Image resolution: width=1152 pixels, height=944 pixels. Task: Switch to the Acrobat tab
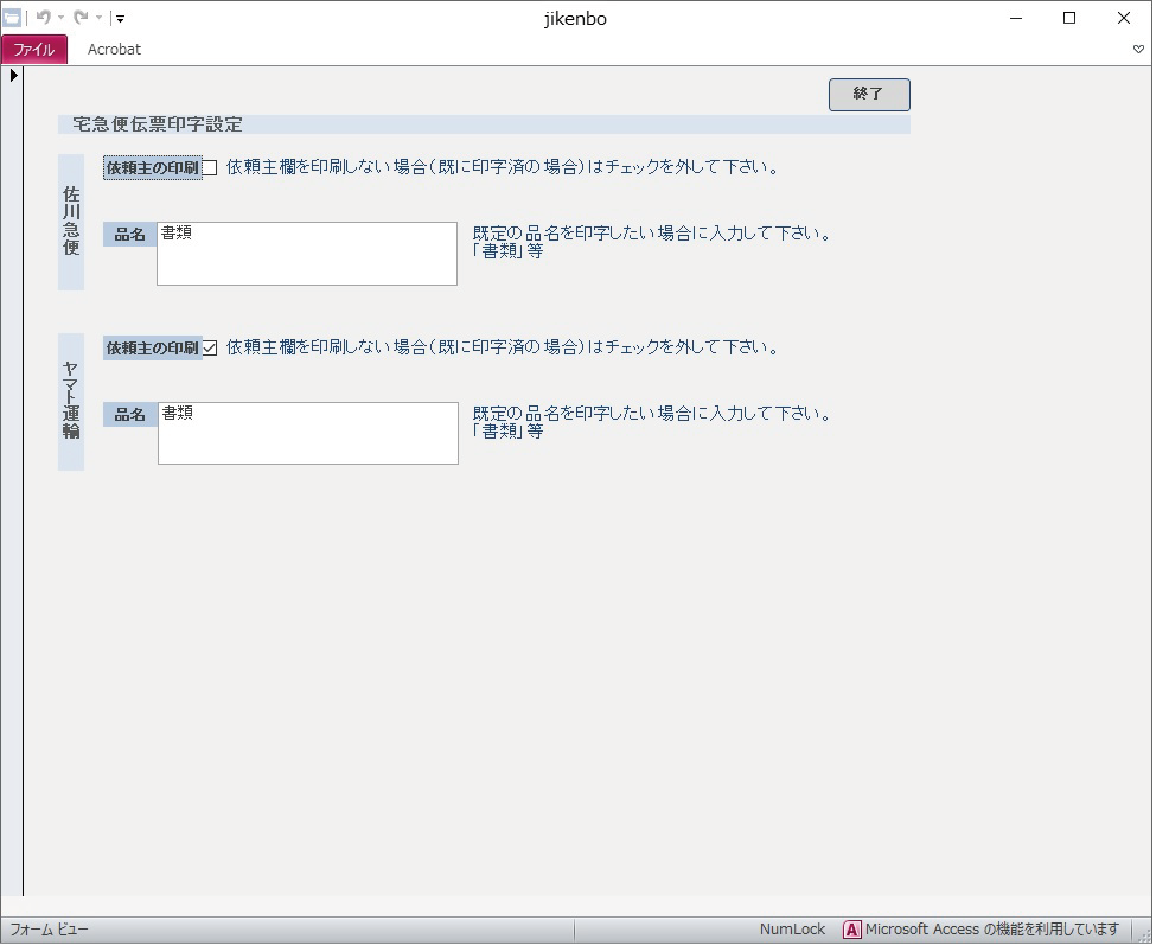click(x=114, y=49)
